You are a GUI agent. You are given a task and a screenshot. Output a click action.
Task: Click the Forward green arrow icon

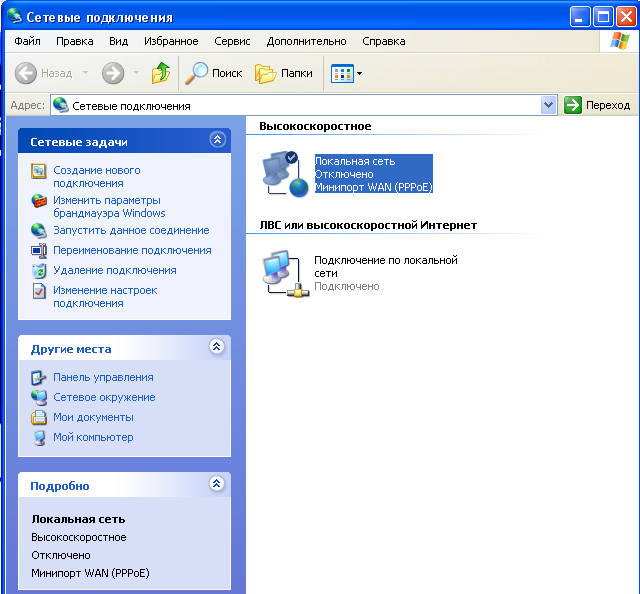point(113,73)
